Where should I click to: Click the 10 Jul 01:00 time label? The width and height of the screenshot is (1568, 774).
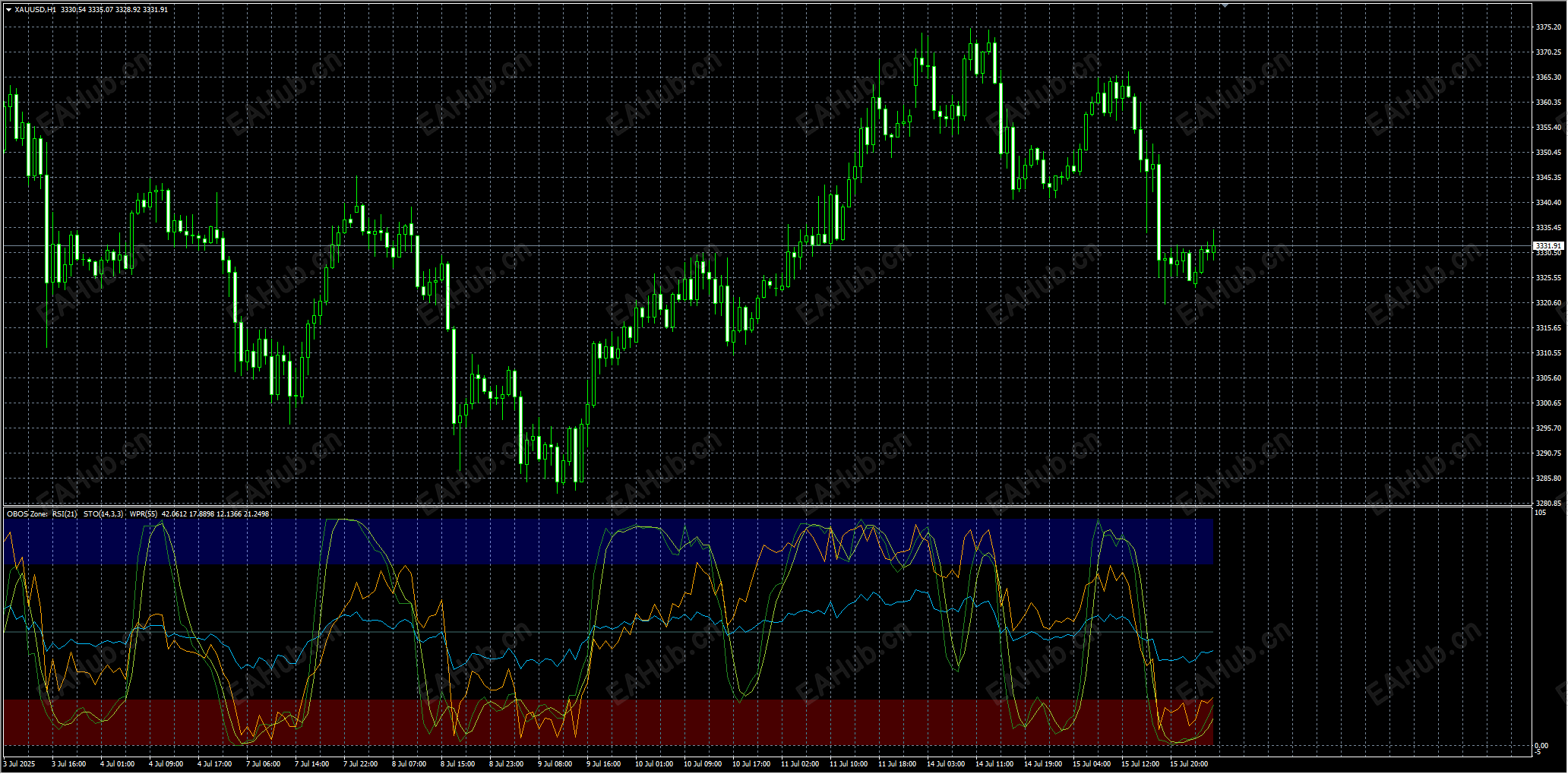pos(654,764)
